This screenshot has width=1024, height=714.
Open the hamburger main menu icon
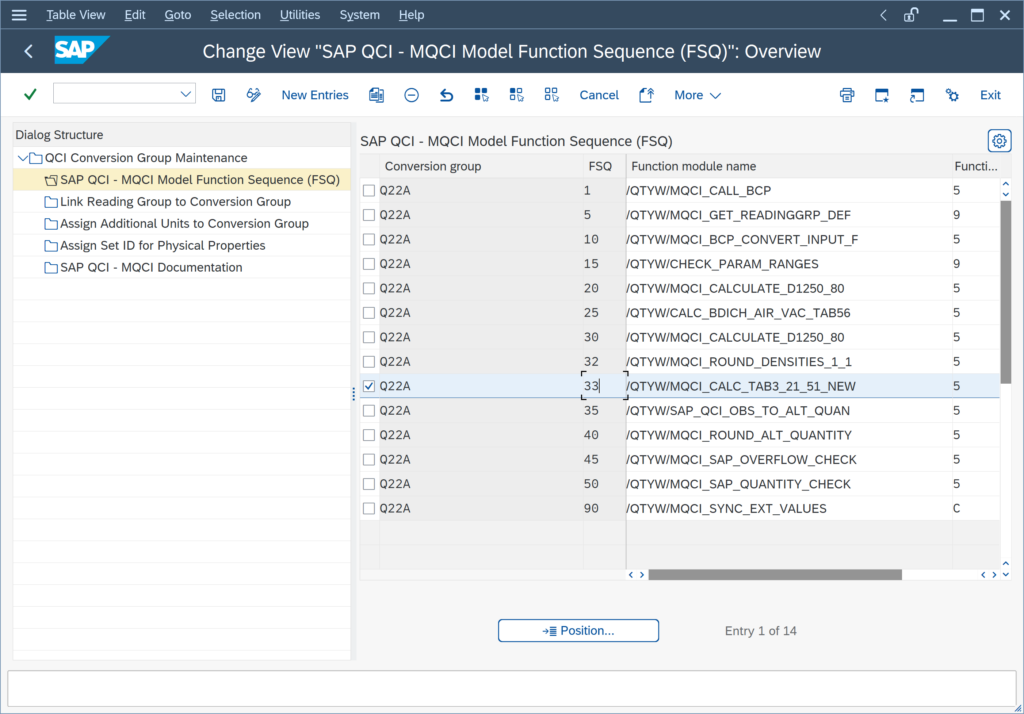(x=19, y=14)
